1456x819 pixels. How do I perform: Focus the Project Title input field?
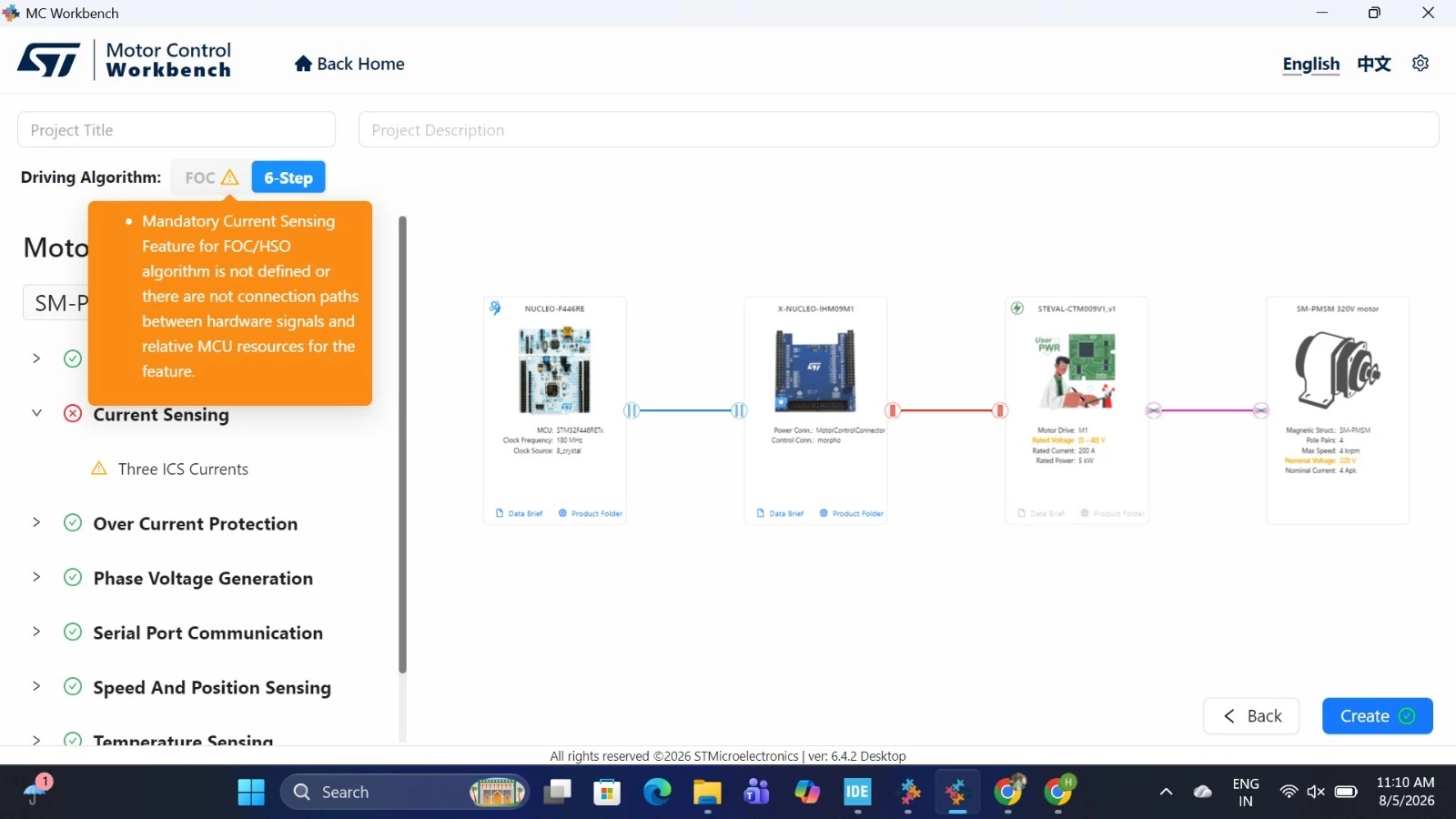[x=177, y=130]
